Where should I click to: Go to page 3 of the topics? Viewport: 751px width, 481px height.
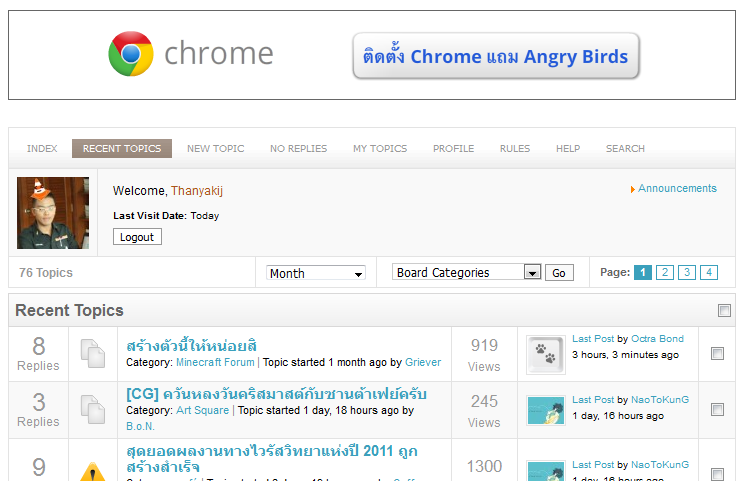(687, 273)
